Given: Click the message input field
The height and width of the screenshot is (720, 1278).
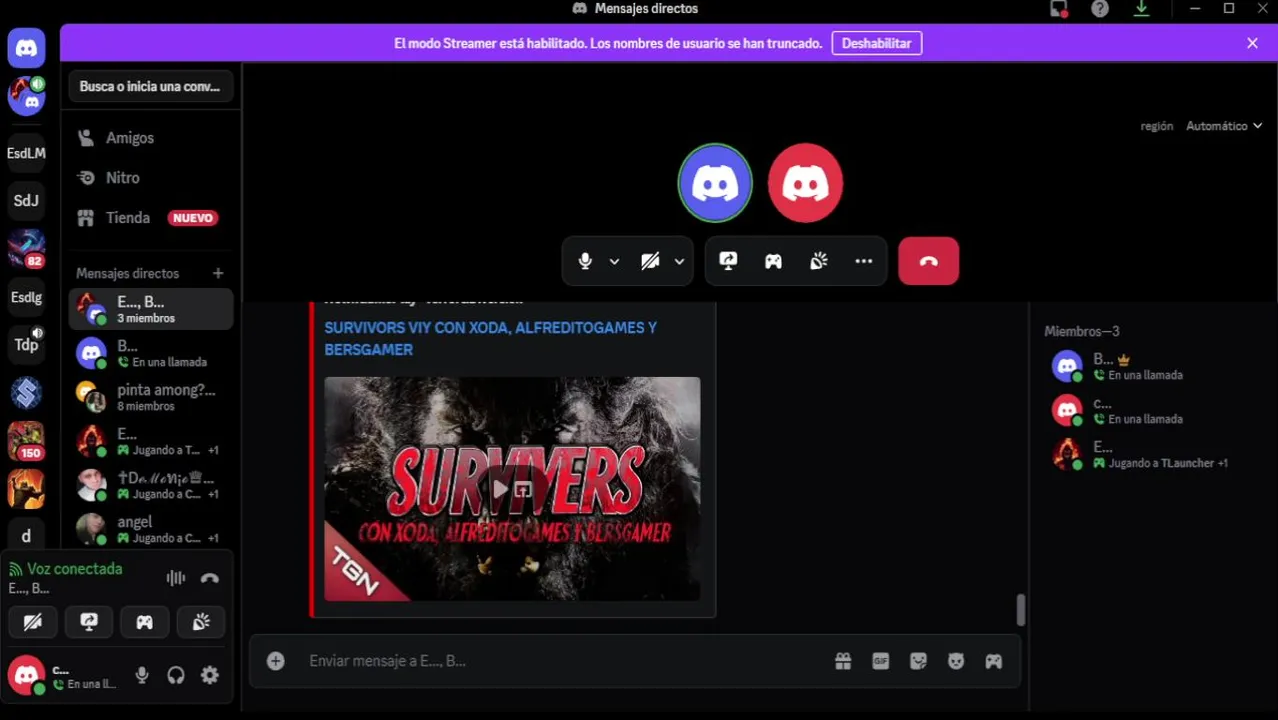Looking at the screenshot, I should pyautogui.click(x=565, y=661).
